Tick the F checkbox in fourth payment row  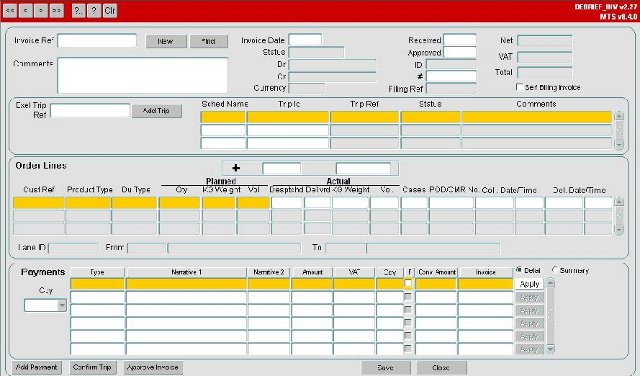coord(408,323)
